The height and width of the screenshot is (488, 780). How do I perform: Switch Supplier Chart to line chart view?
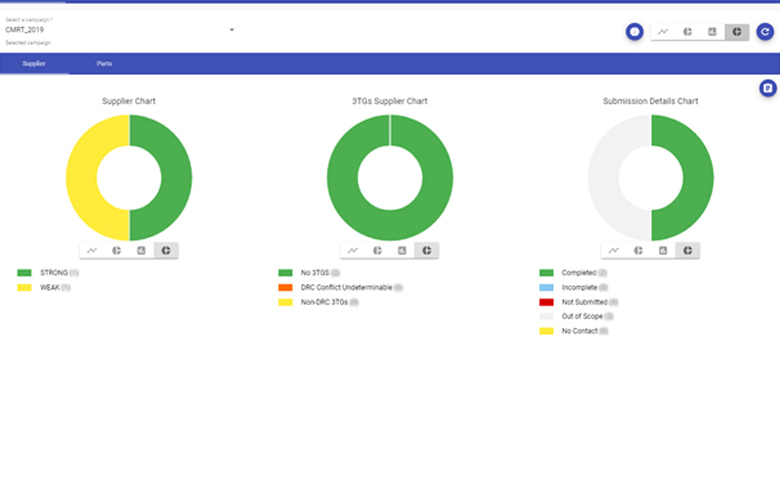[92, 250]
